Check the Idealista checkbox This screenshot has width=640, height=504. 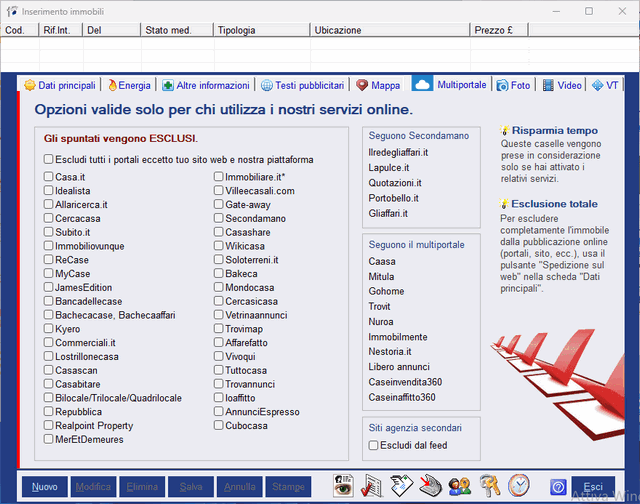[x=48, y=190]
